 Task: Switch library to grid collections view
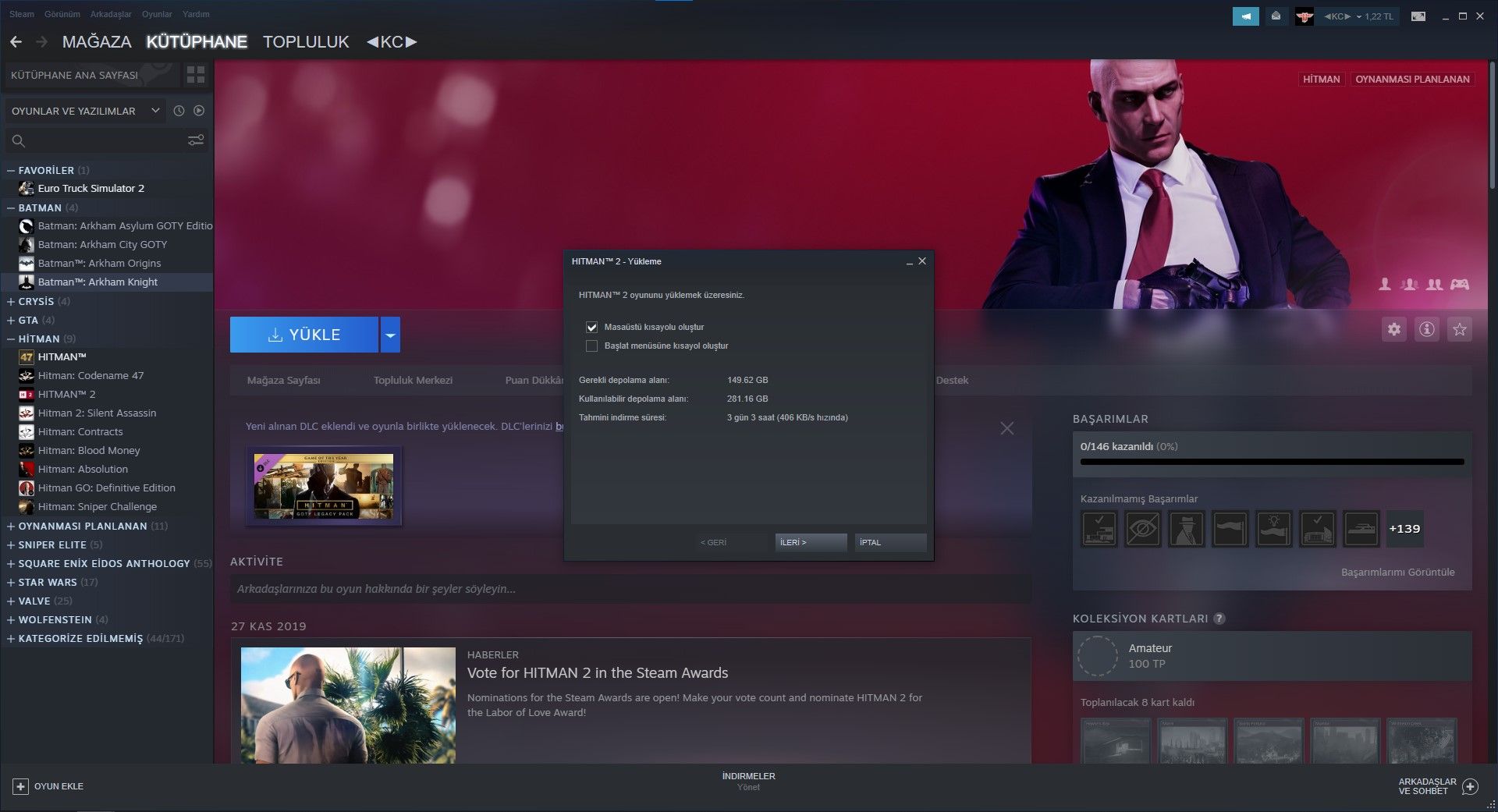(196, 75)
